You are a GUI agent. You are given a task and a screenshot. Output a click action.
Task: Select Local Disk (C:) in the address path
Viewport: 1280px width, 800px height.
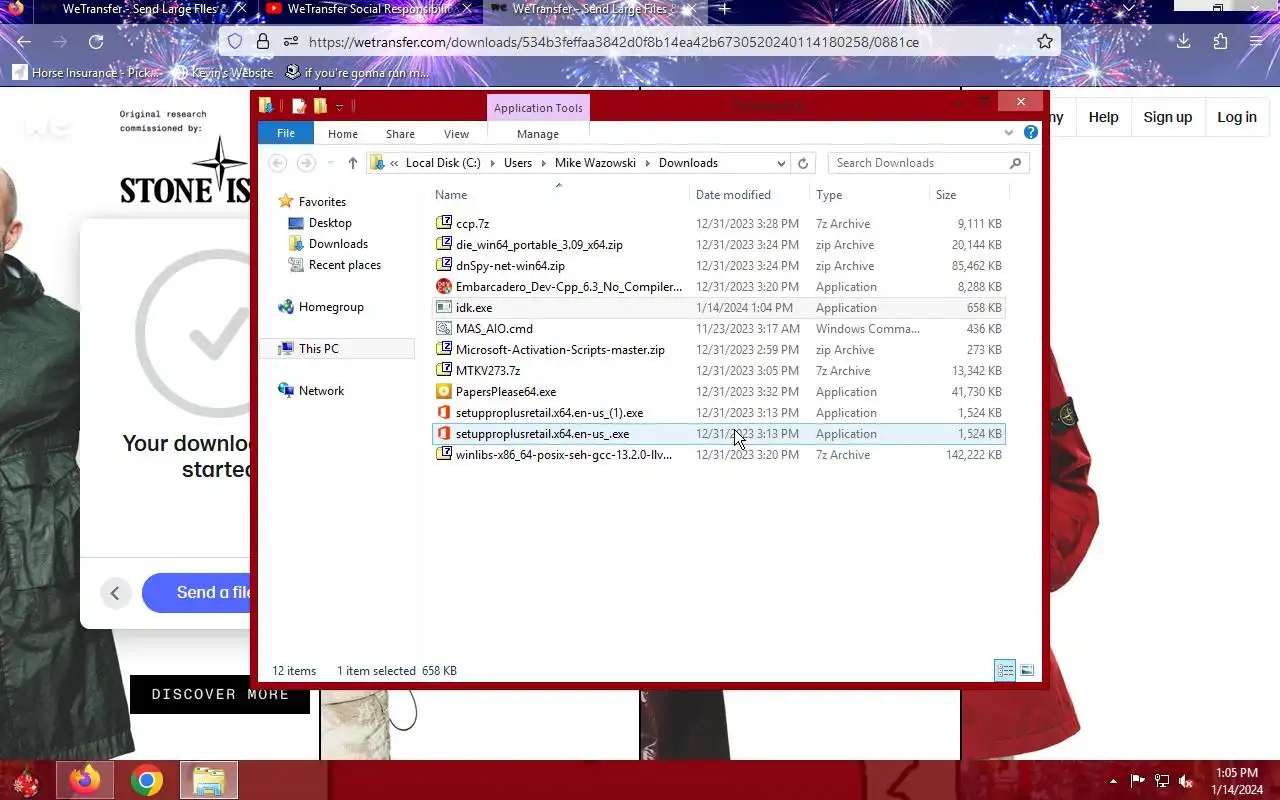[x=443, y=163]
